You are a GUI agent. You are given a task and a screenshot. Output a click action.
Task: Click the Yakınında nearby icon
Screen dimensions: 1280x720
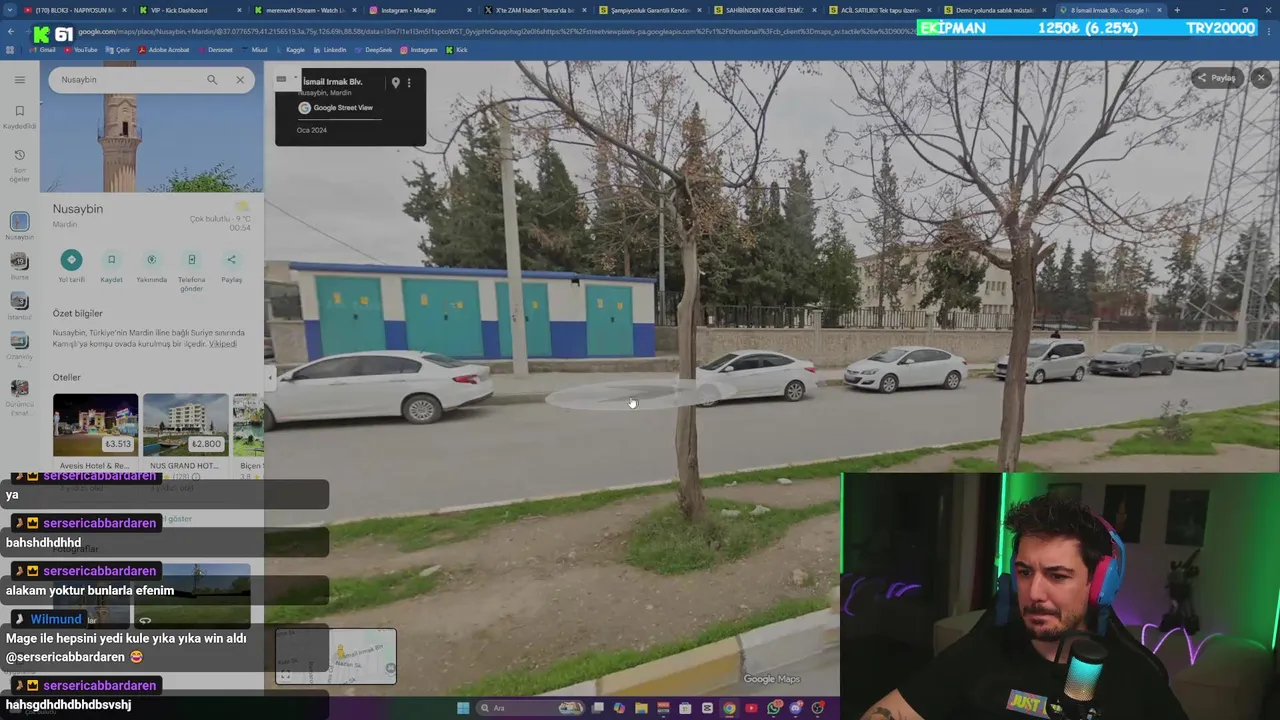point(151,260)
